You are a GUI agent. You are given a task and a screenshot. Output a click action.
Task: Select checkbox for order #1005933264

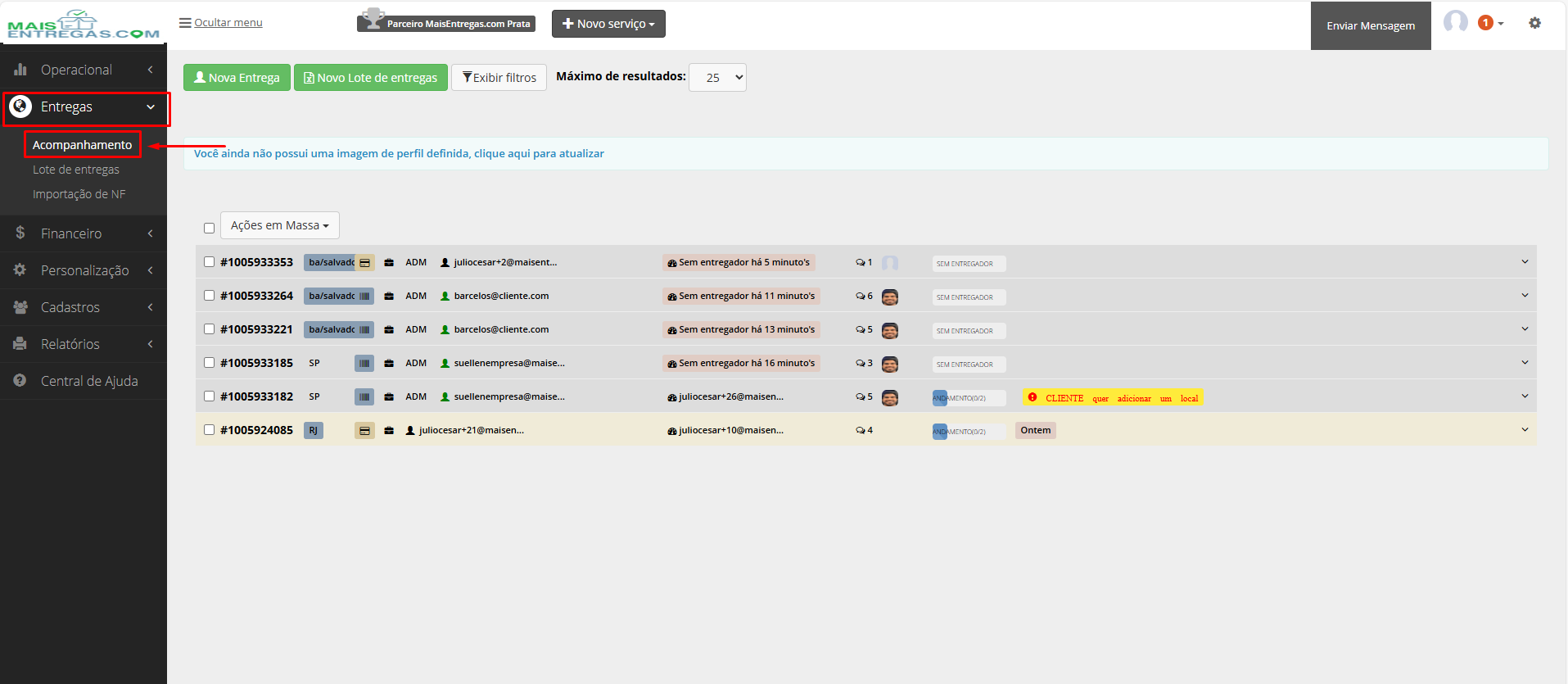(x=209, y=296)
